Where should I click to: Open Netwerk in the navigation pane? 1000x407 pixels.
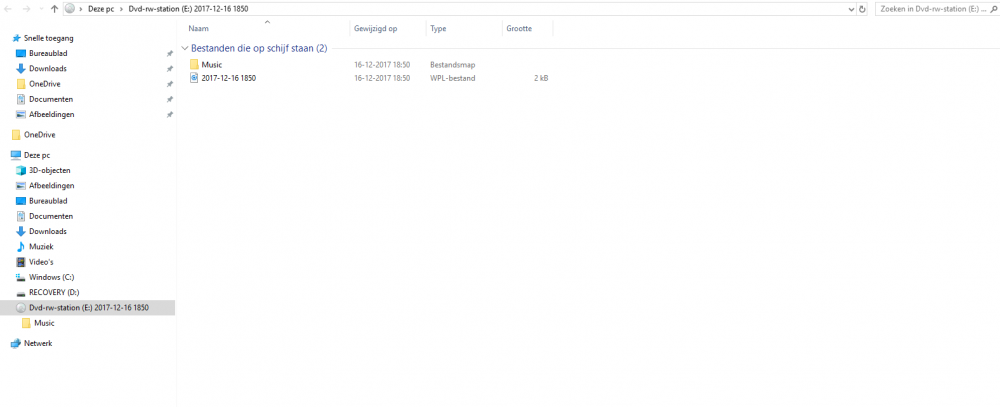pos(38,343)
